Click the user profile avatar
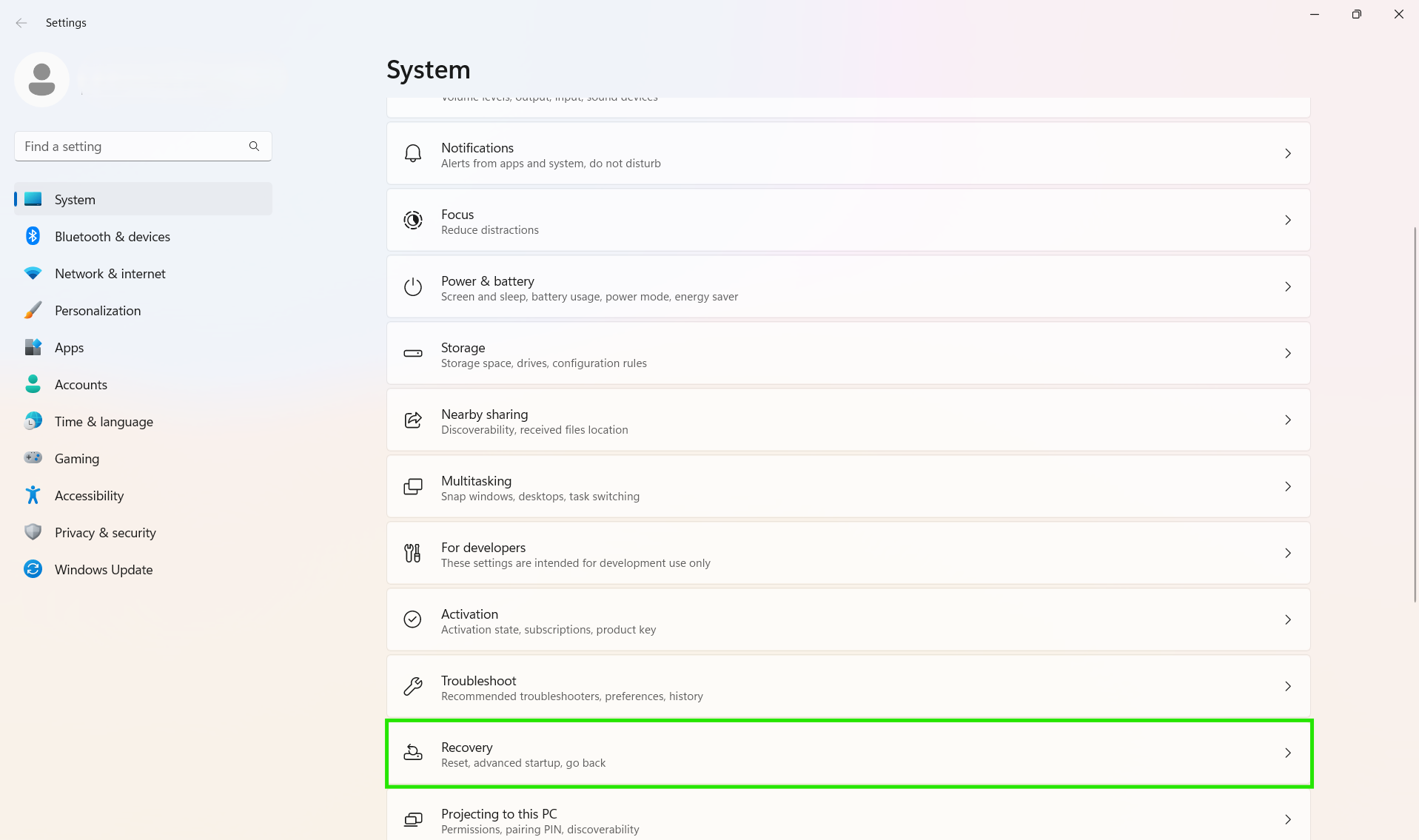This screenshot has width=1419, height=840. [x=41, y=79]
